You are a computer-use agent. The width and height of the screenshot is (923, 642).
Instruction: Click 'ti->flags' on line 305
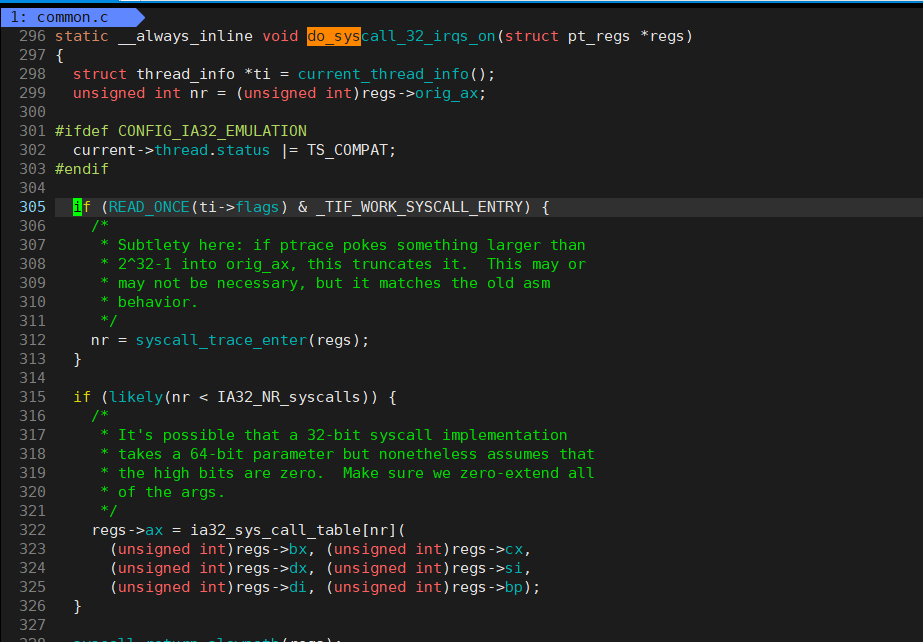[x=239, y=207]
